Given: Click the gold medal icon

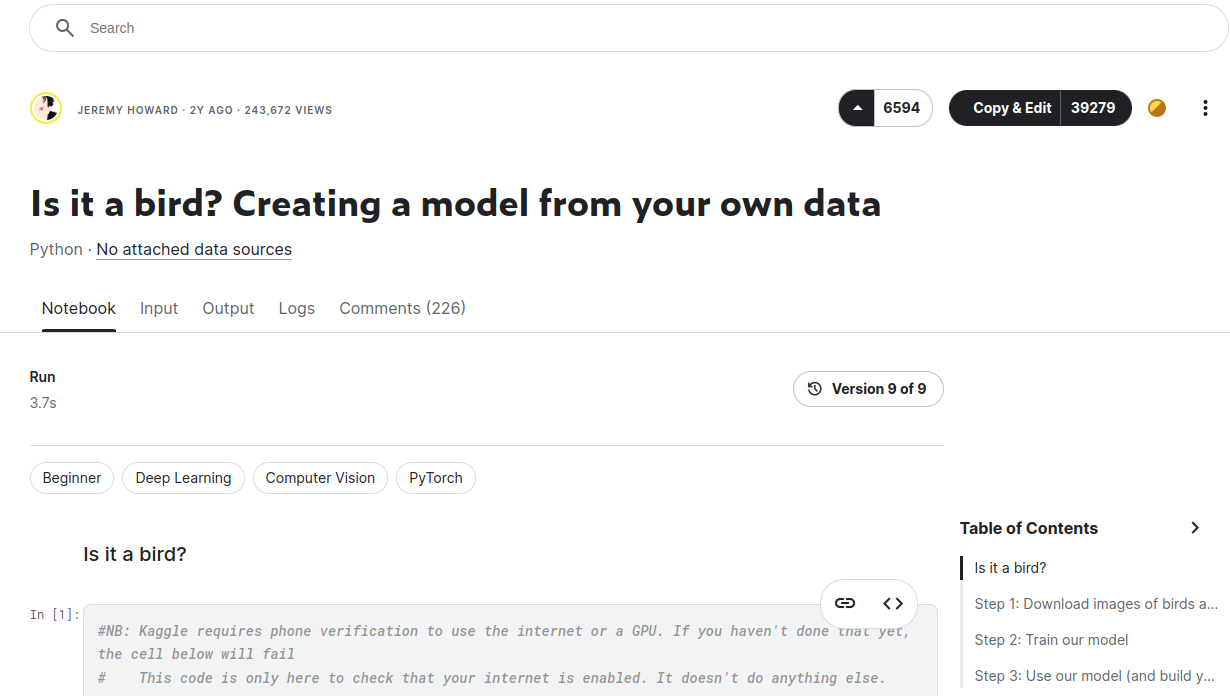Looking at the screenshot, I should tap(1157, 108).
